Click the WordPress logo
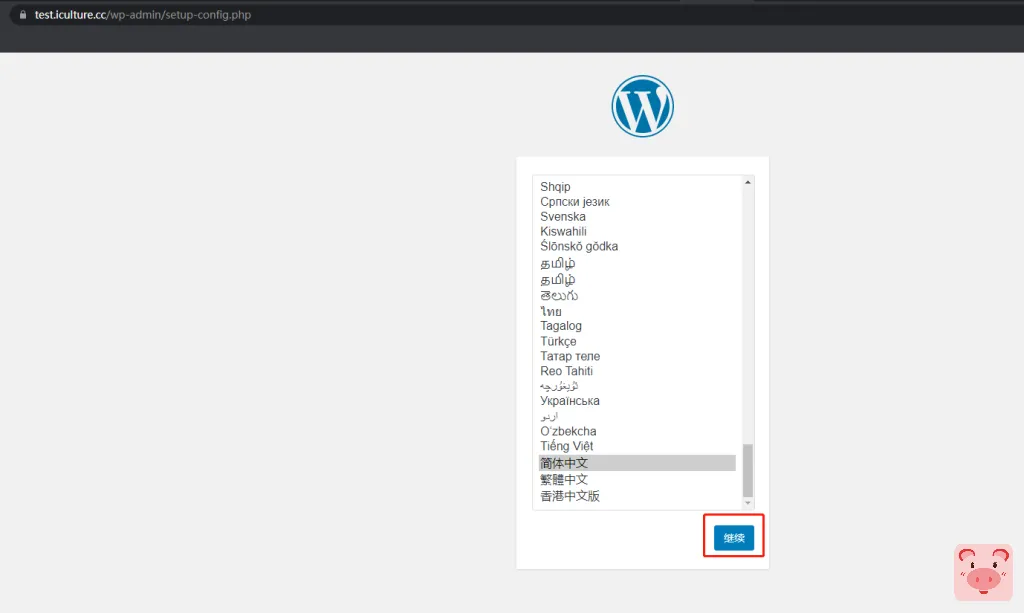Viewport: 1024px width, 613px height. coord(643,106)
